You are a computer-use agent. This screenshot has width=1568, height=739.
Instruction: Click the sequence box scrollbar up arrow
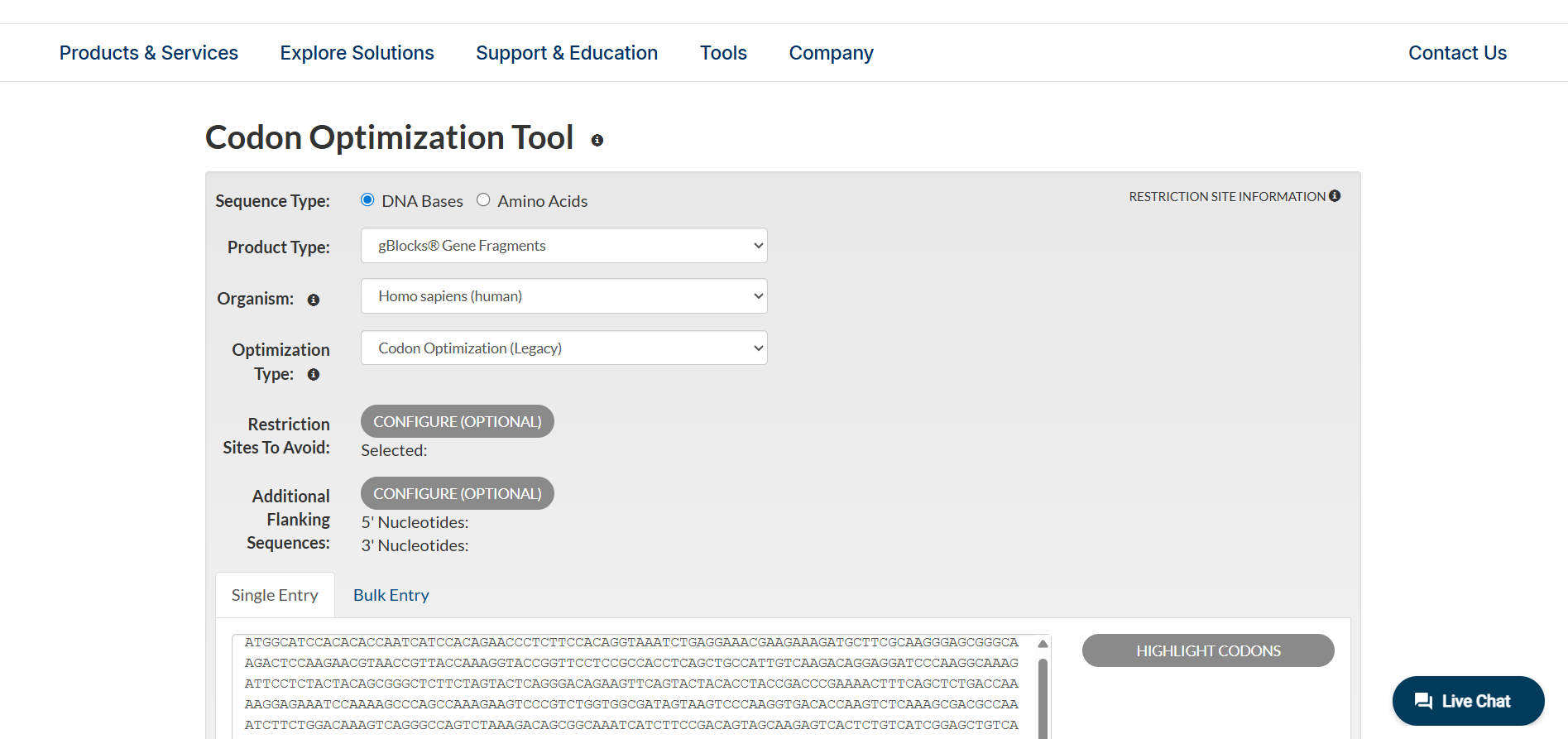coord(1043,644)
